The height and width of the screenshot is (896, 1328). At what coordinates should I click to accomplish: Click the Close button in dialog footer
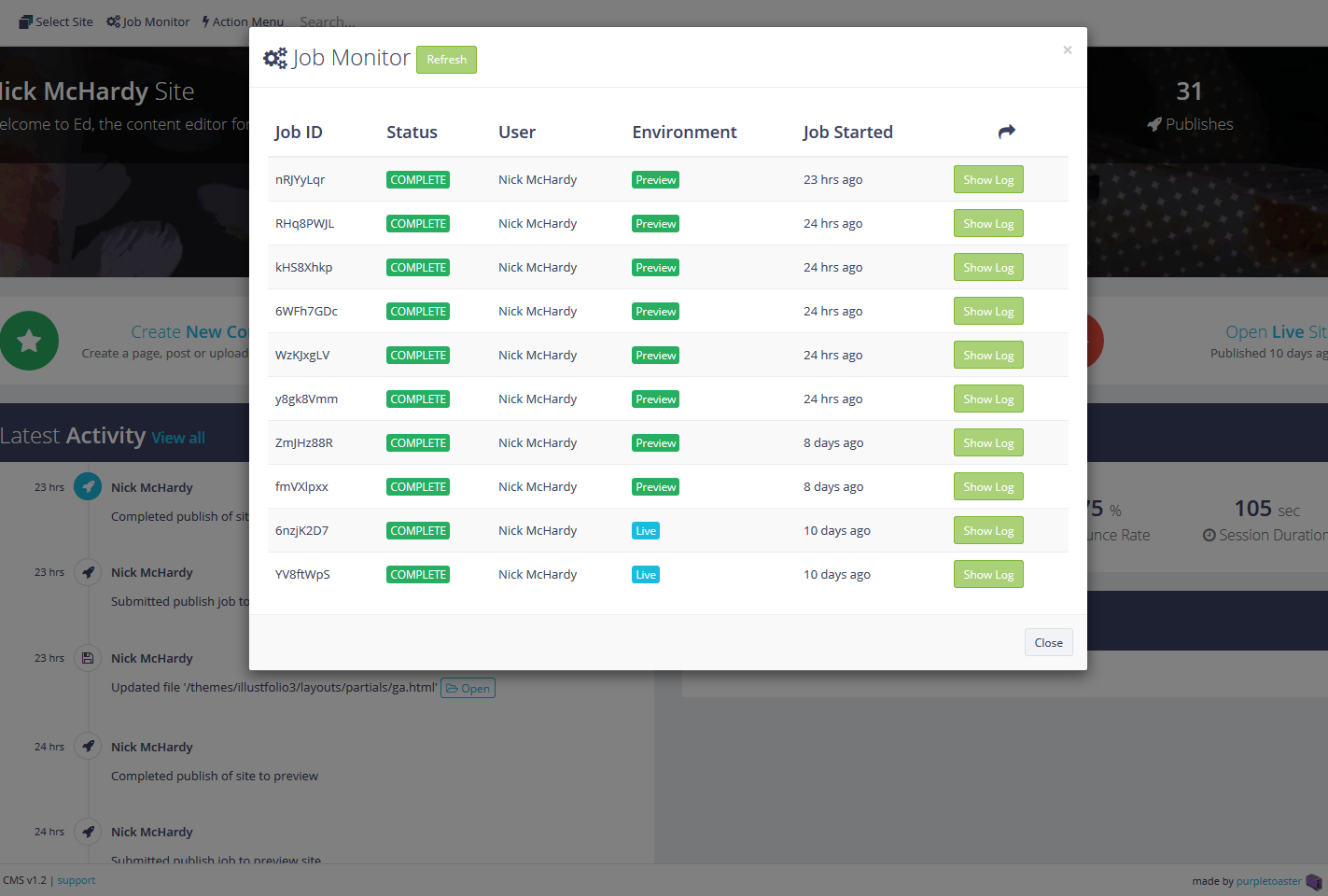(1048, 643)
